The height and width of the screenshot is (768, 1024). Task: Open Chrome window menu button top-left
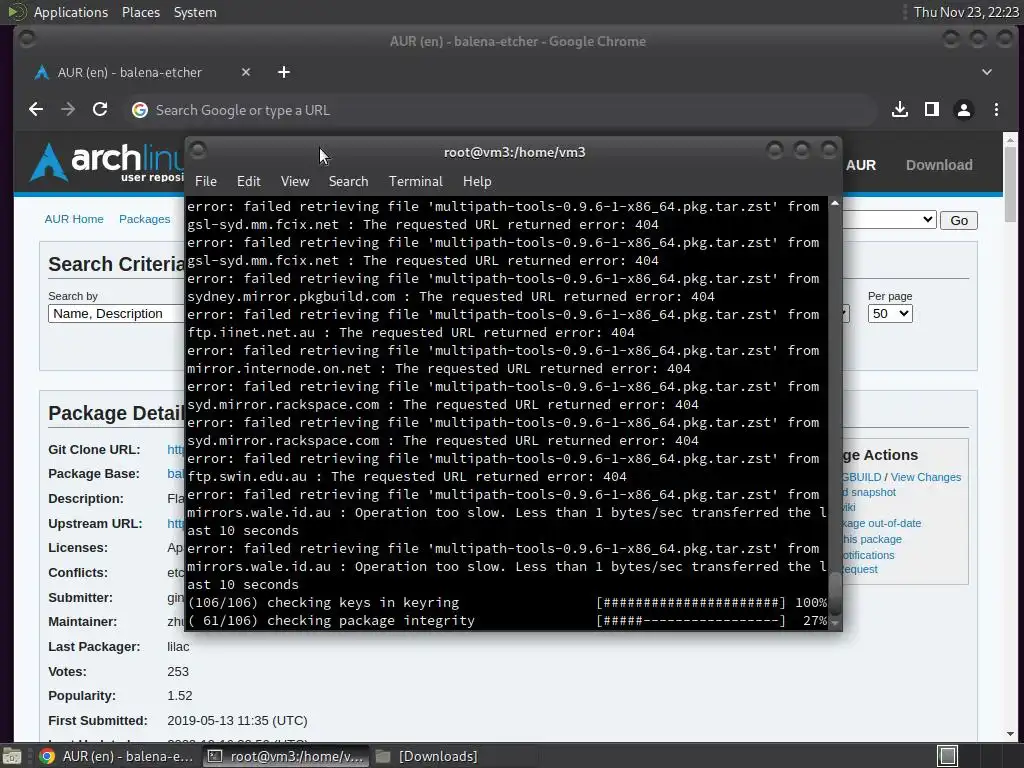pos(27,39)
